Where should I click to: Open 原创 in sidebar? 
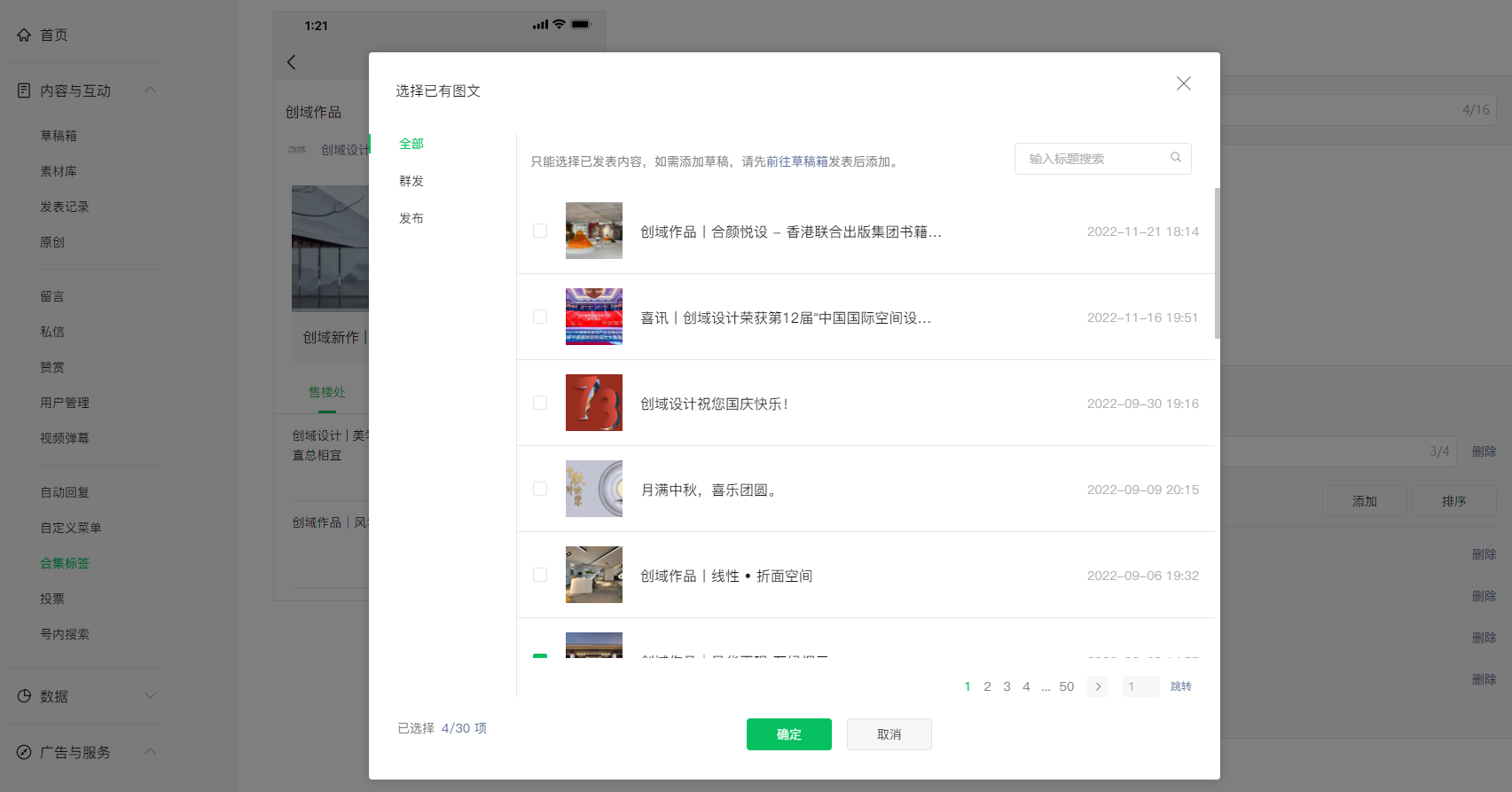52,242
